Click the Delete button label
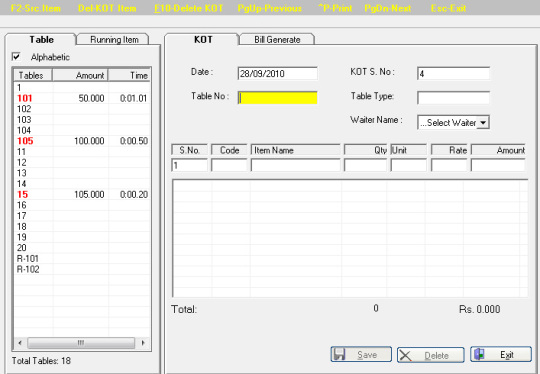 click(x=436, y=355)
